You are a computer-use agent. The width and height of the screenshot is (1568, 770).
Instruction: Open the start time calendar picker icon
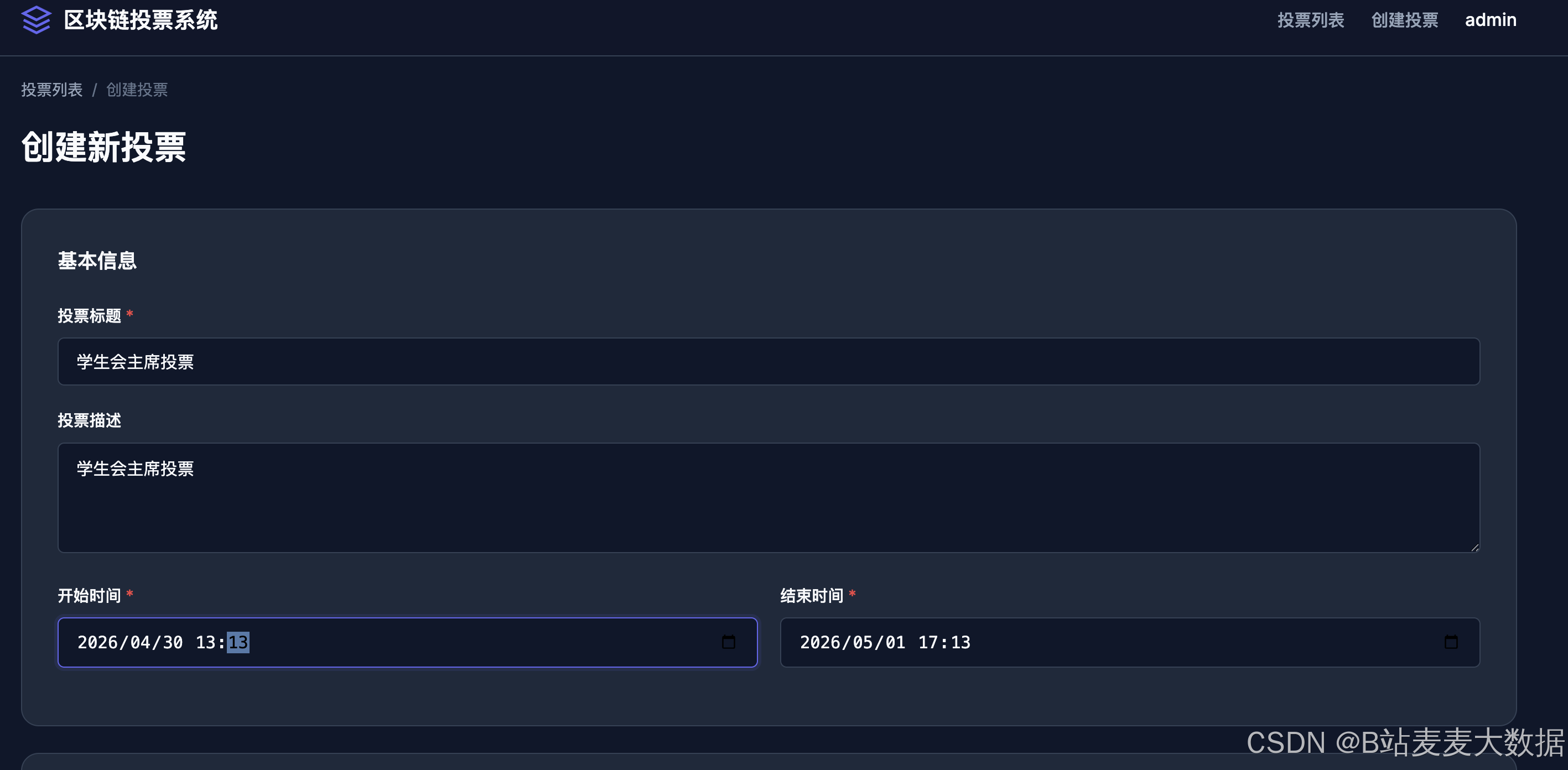[x=728, y=642]
